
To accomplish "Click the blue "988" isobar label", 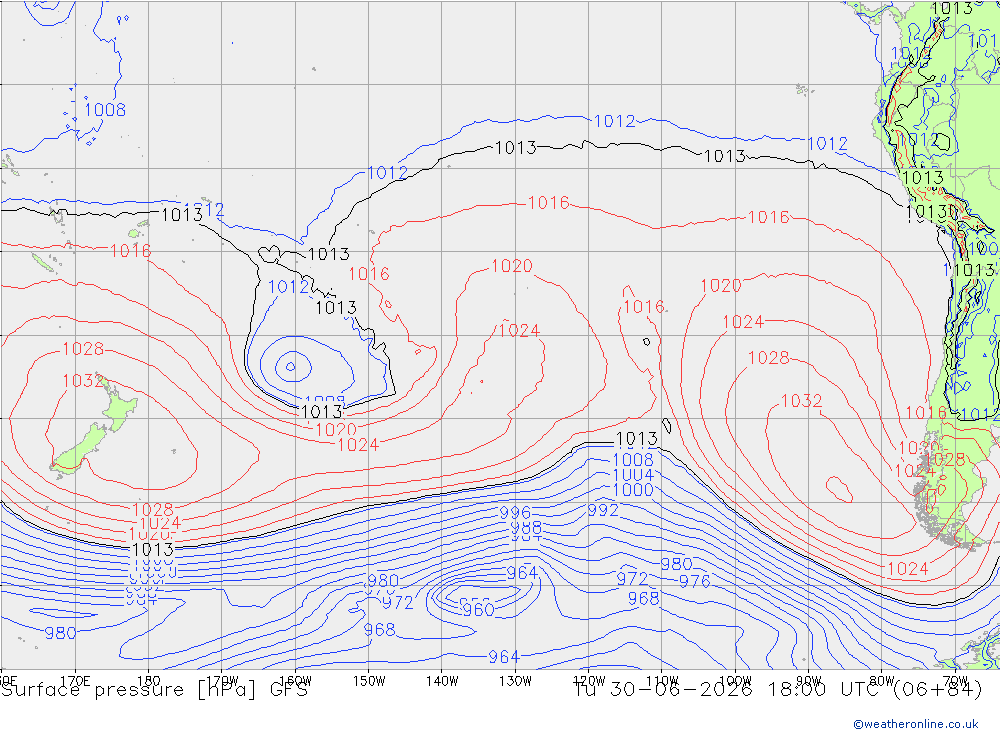I will click(x=526, y=528).
